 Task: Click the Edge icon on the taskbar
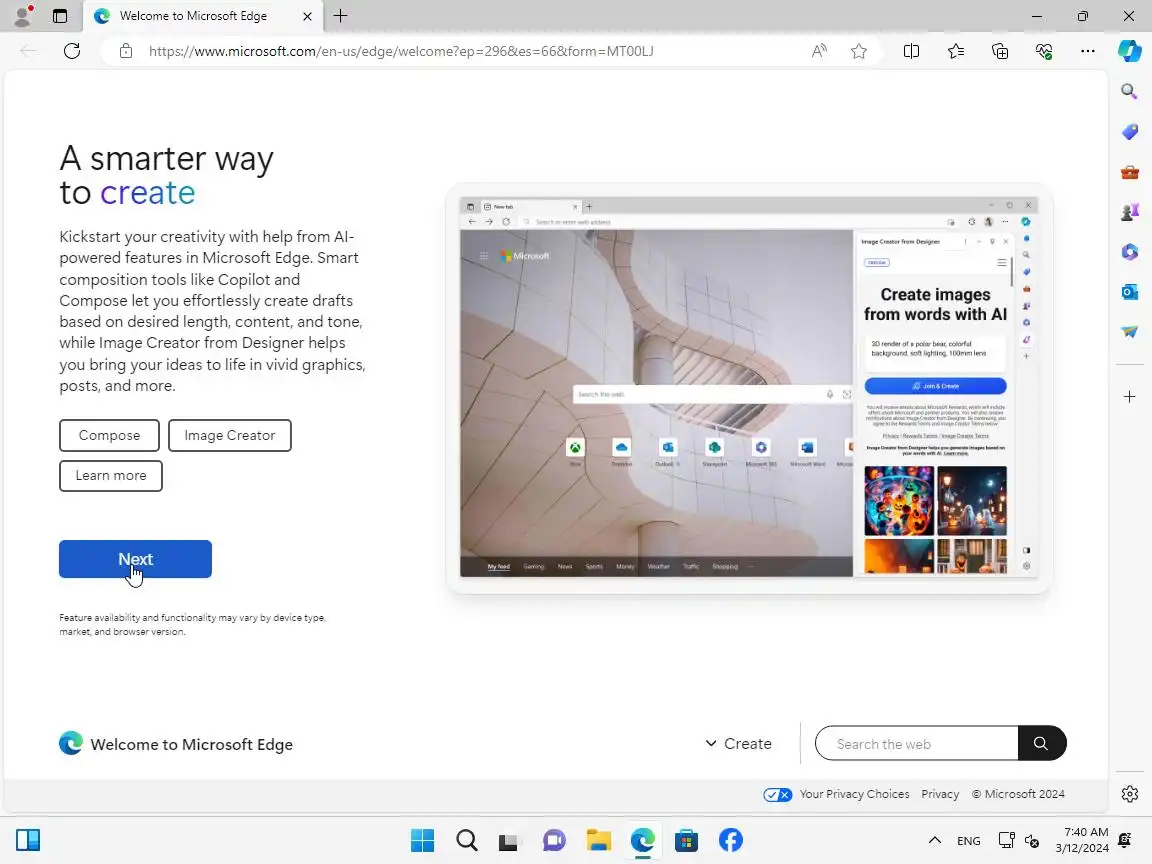tap(642, 840)
